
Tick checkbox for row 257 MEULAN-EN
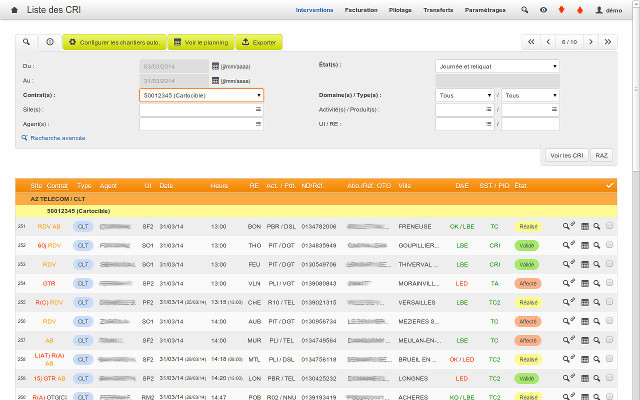pos(609,340)
